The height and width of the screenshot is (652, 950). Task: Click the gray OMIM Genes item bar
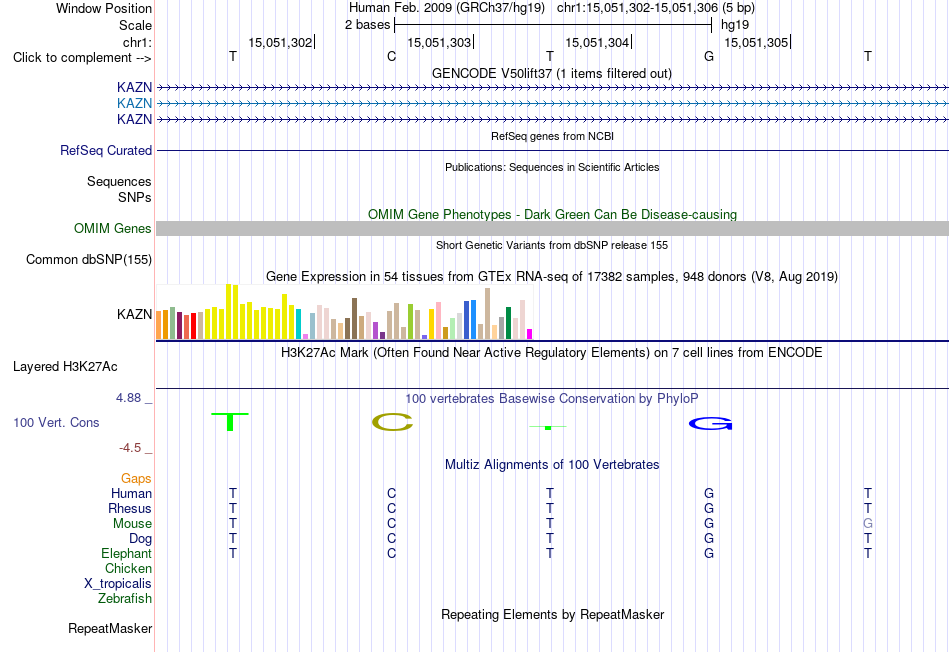click(552, 228)
